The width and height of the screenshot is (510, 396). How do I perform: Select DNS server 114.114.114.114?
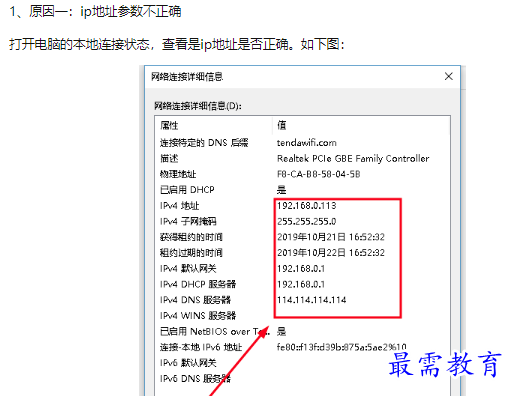[x=311, y=300]
